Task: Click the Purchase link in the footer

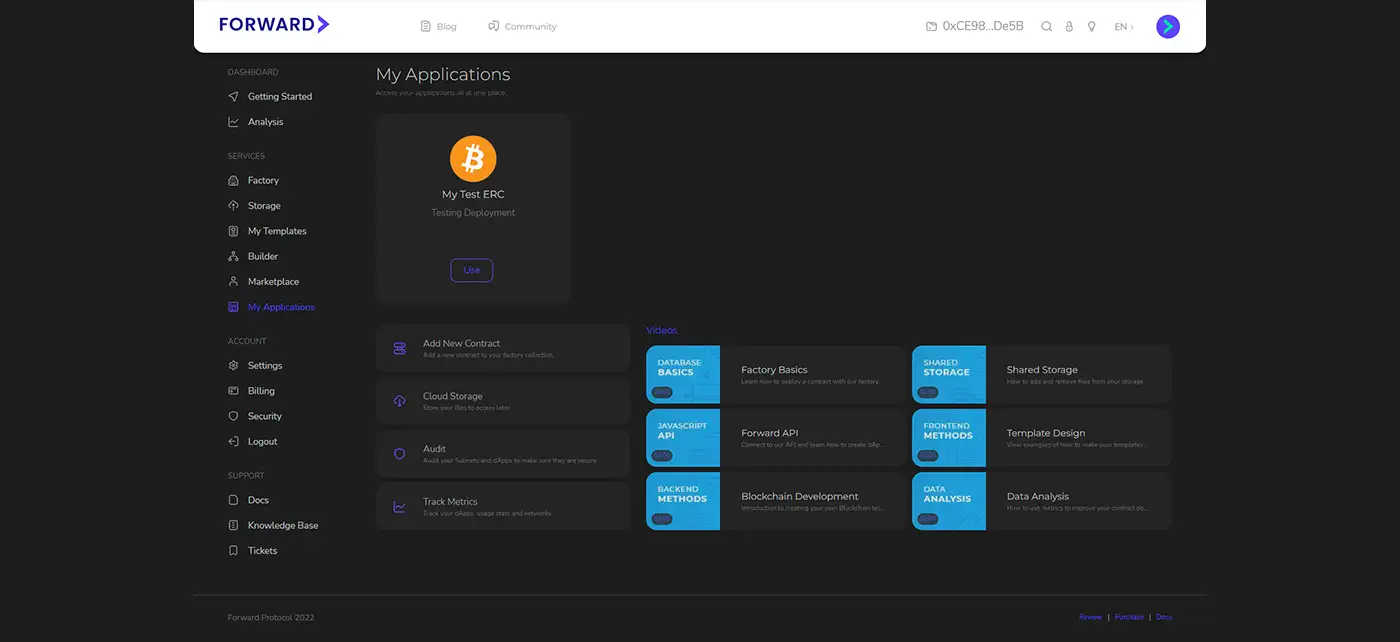Action: pos(1129,617)
